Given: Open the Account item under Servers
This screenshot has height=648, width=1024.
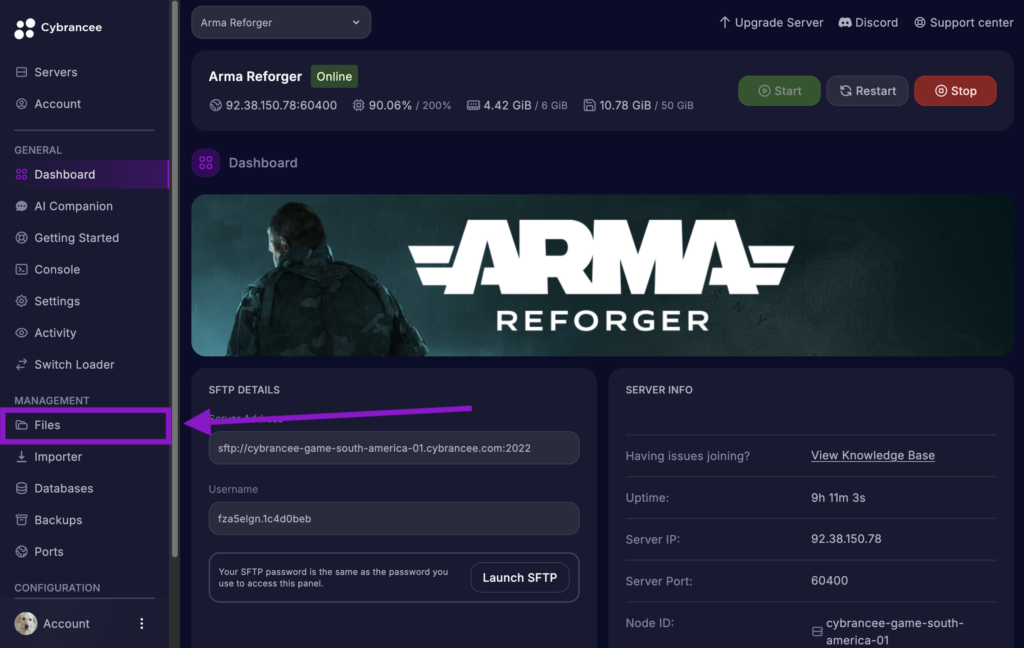Looking at the screenshot, I should point(57,104).
